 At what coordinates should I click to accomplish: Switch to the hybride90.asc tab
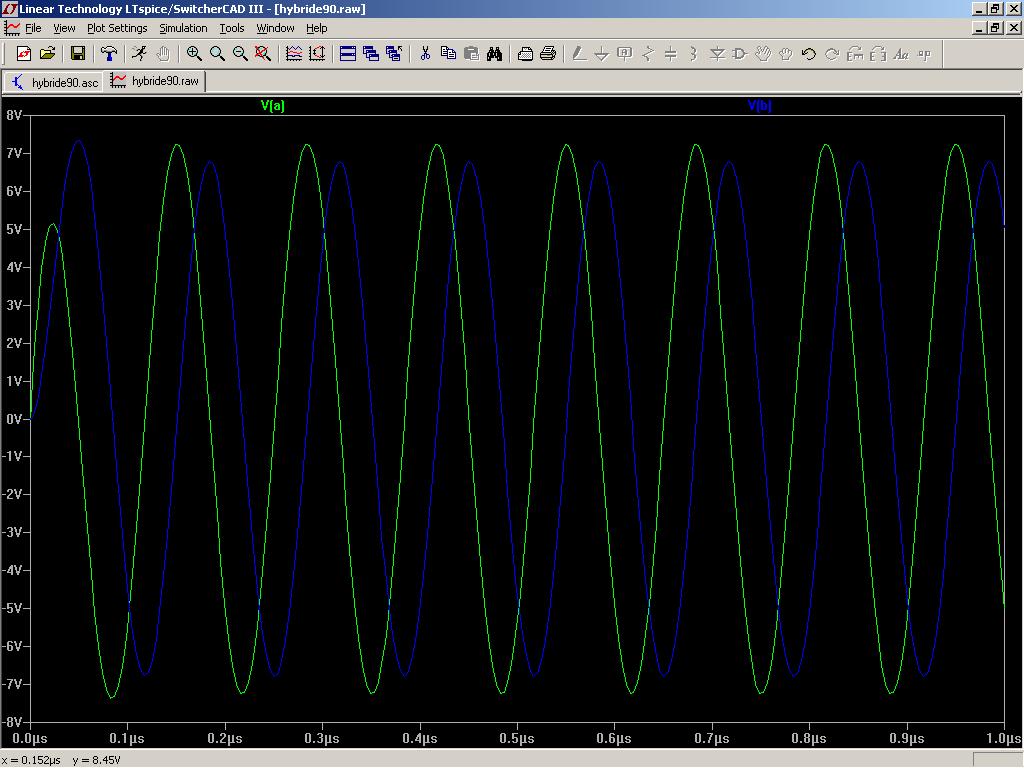tap(55, 82)
